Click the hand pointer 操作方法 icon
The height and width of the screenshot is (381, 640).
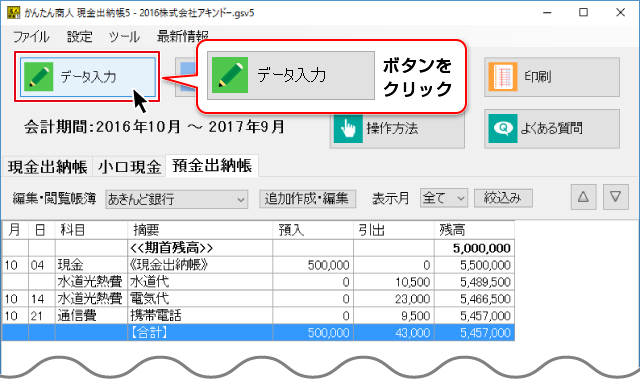pyautogui.click(x=348, y=128)
